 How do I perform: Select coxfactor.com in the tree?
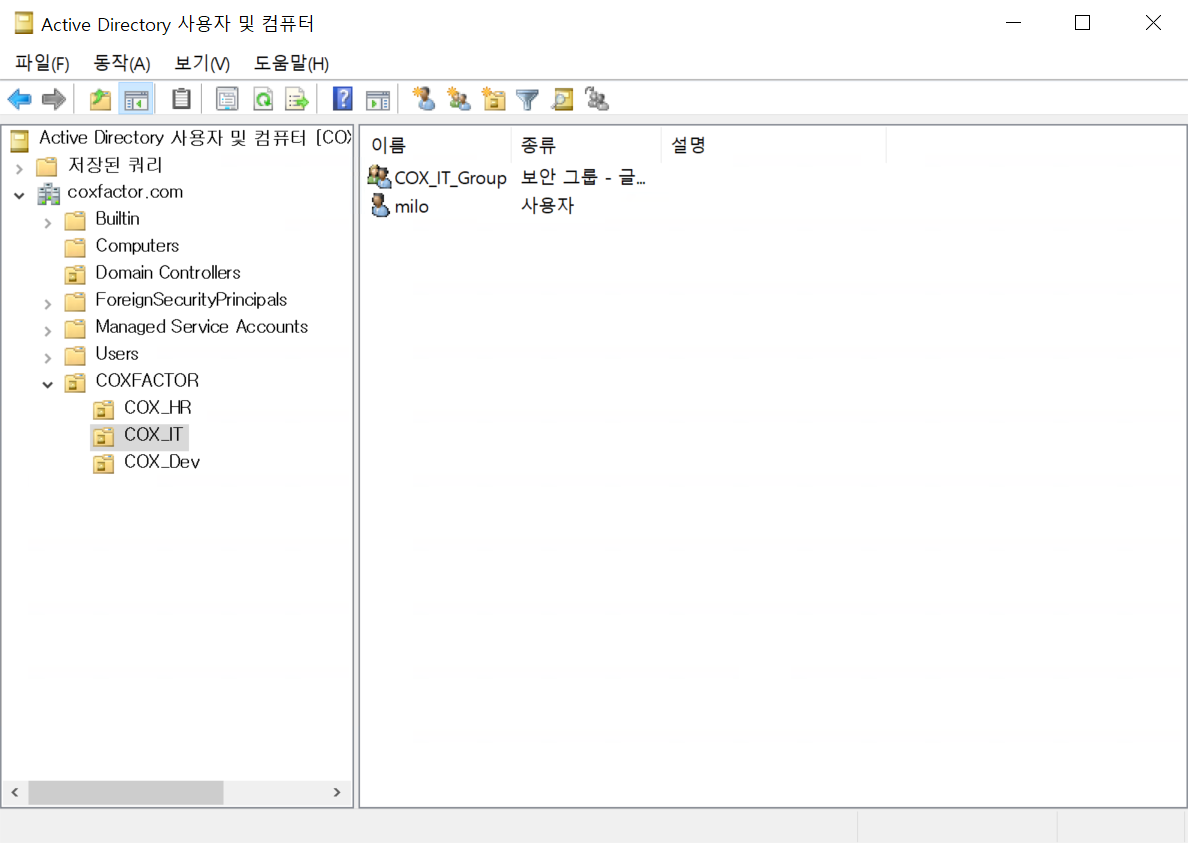coord(125,192)
